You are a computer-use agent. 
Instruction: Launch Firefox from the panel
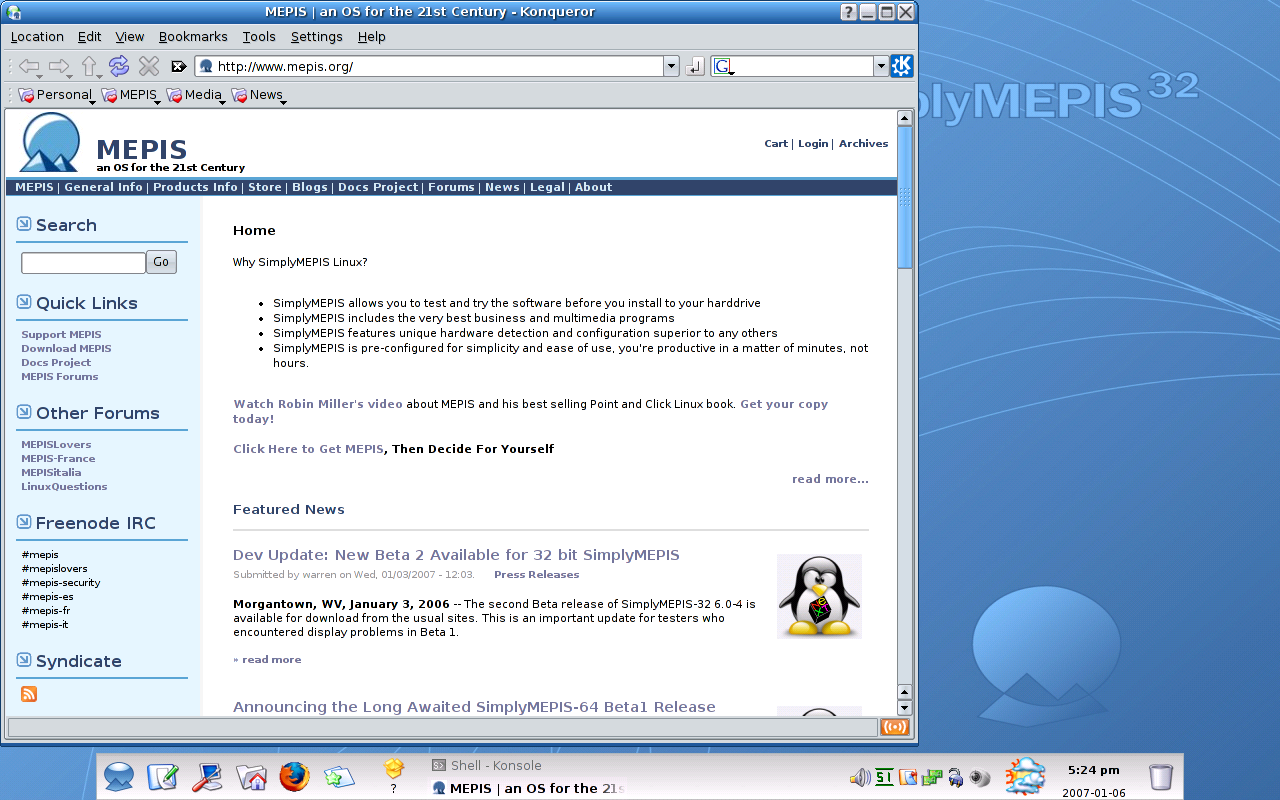click(x=294, y=777)
